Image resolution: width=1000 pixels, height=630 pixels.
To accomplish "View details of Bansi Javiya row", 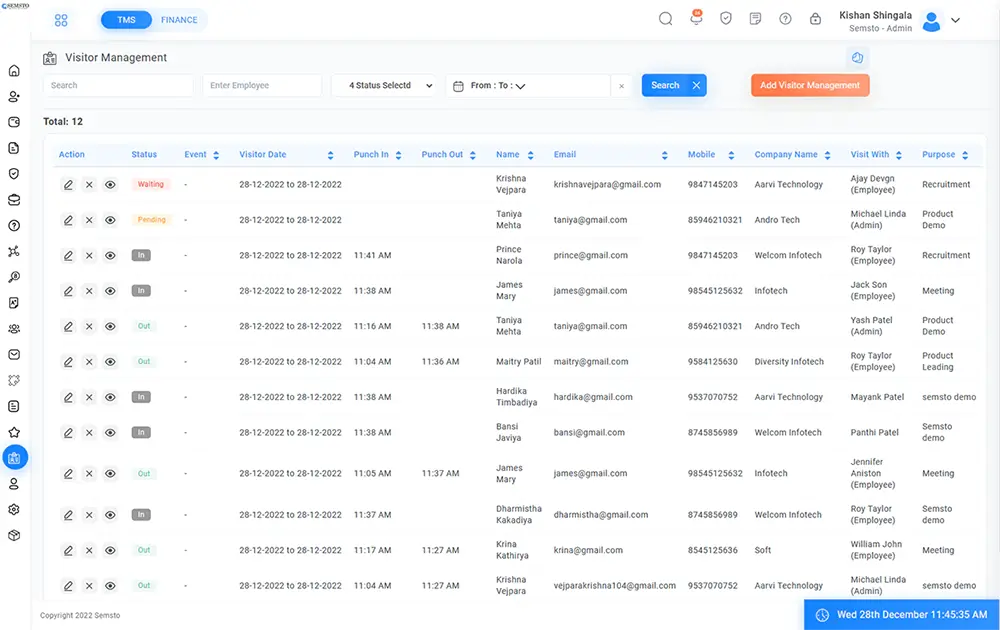I will tap(110, 432).
